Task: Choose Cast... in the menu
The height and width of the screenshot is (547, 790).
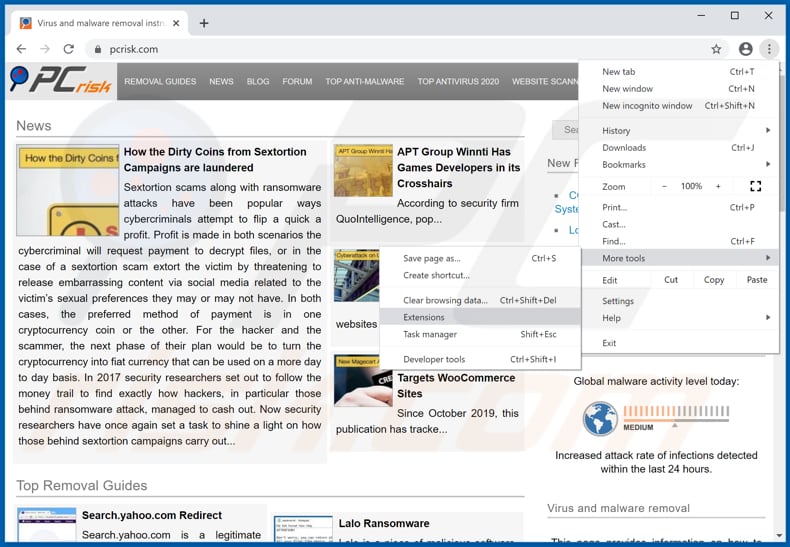Action: pos(678,225)
